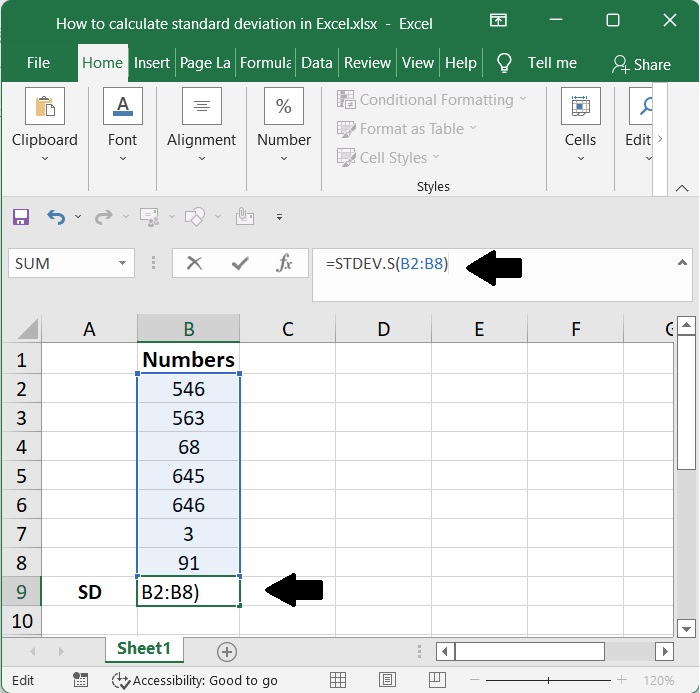Switch to the View tab
Screen dimensions: 700x693
pos(418,63)
